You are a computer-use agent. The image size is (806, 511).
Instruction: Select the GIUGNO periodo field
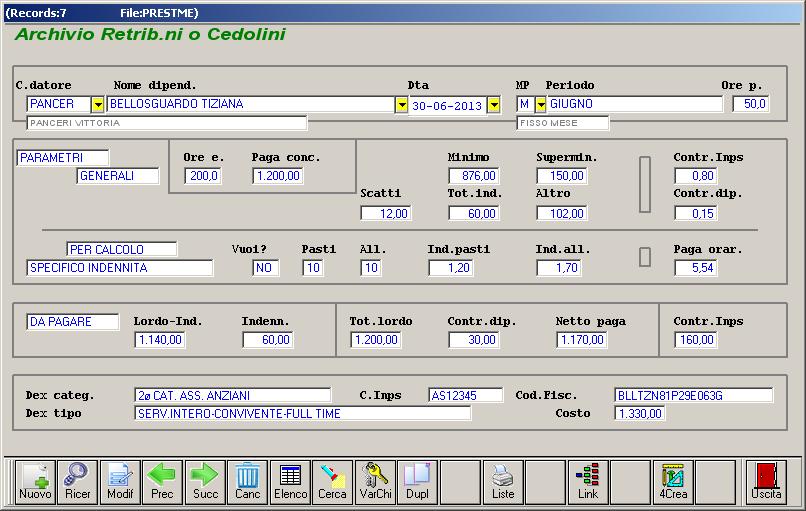634,104
